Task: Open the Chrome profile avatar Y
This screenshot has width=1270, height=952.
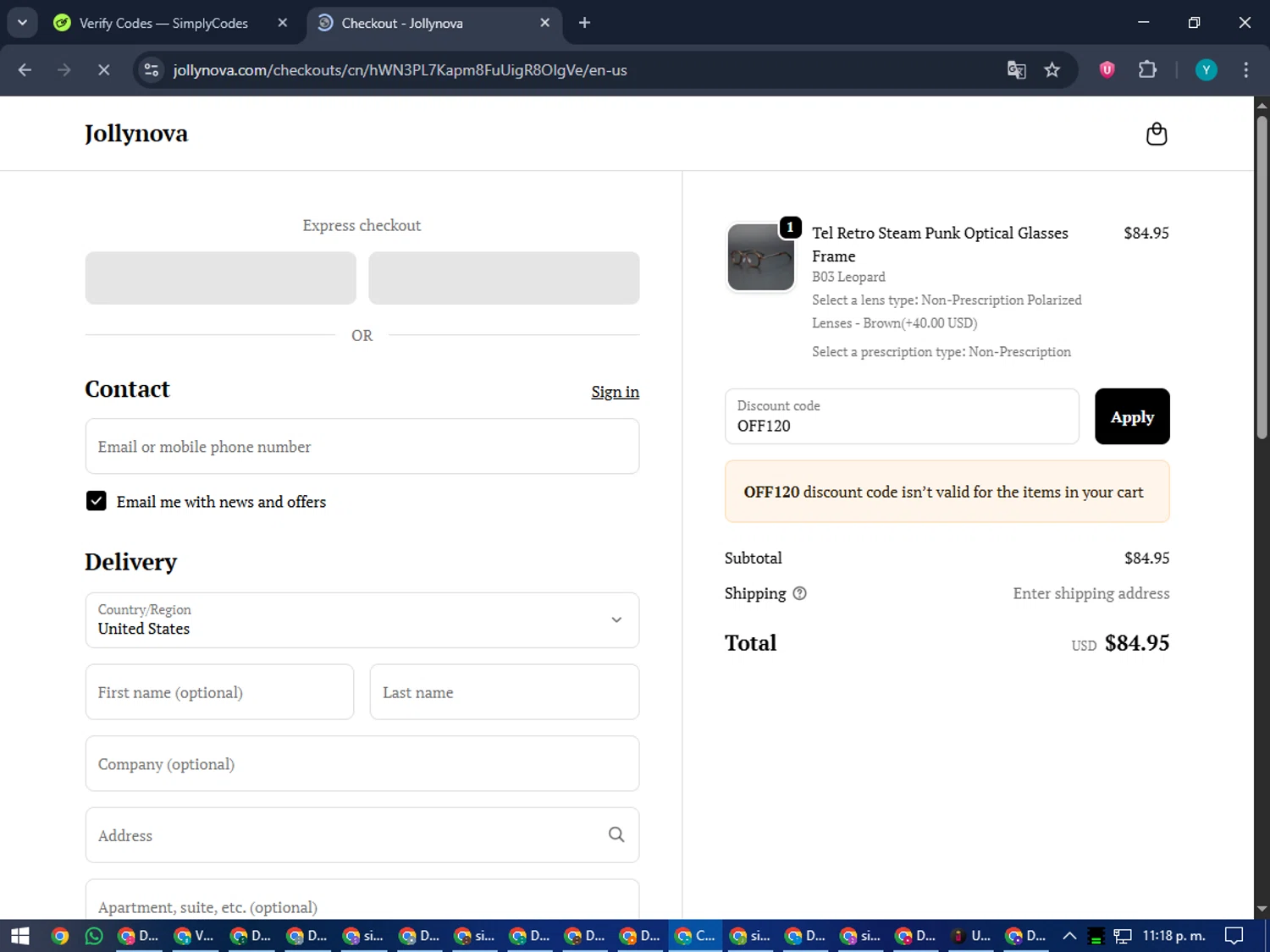Action: [1206, 70]
